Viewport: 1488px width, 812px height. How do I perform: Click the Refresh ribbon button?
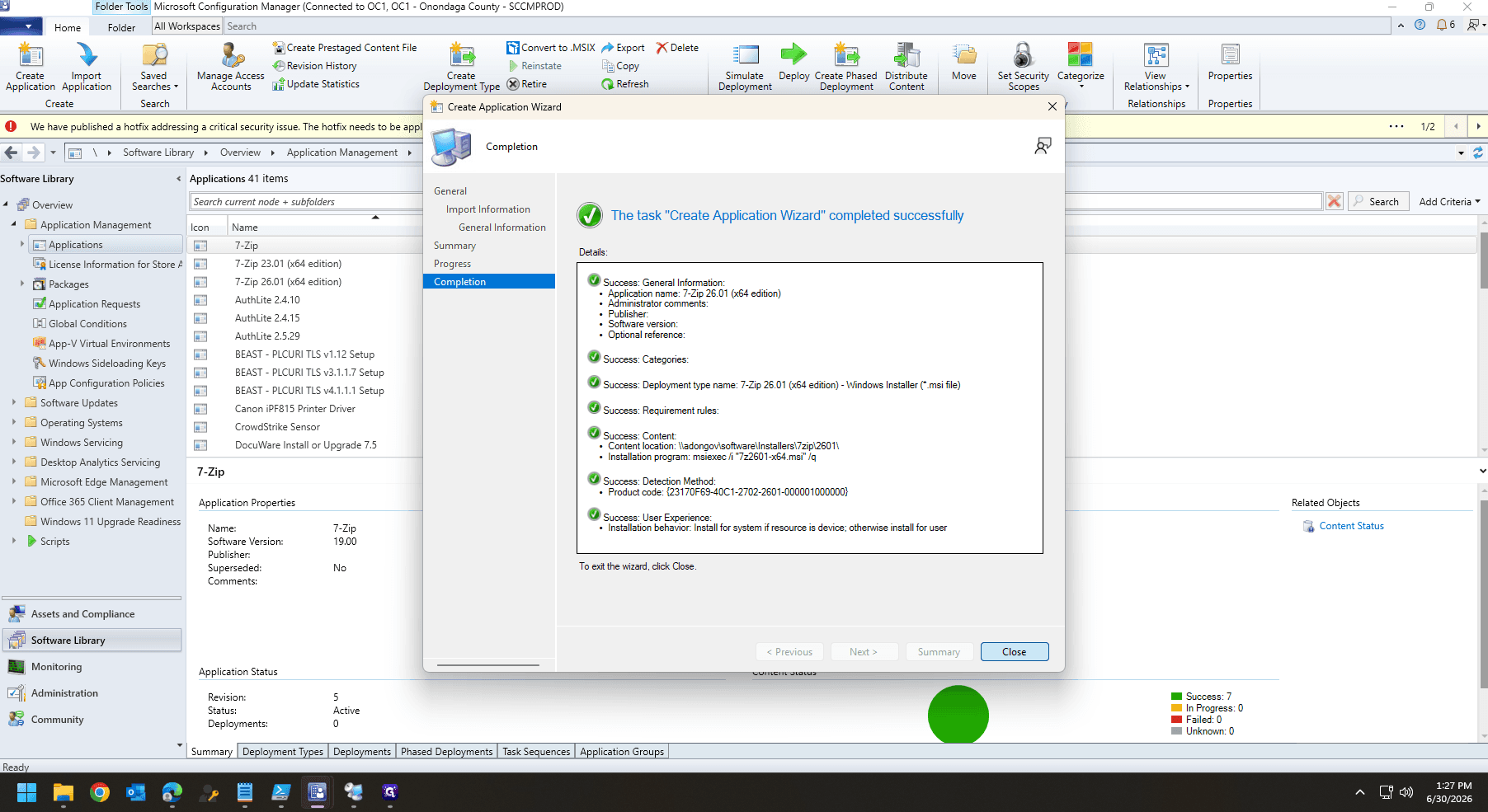coord(625,84)
